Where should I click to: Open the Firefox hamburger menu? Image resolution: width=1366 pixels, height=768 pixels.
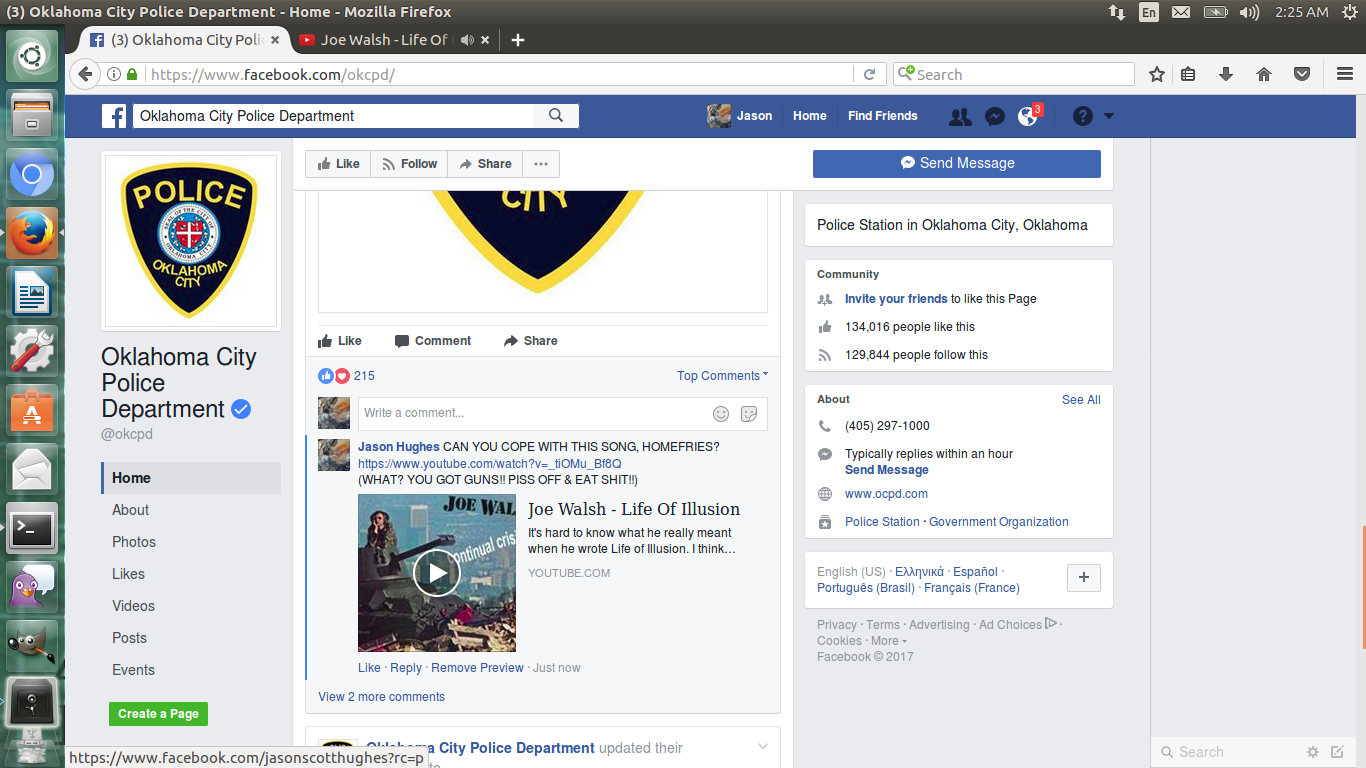1345,74
